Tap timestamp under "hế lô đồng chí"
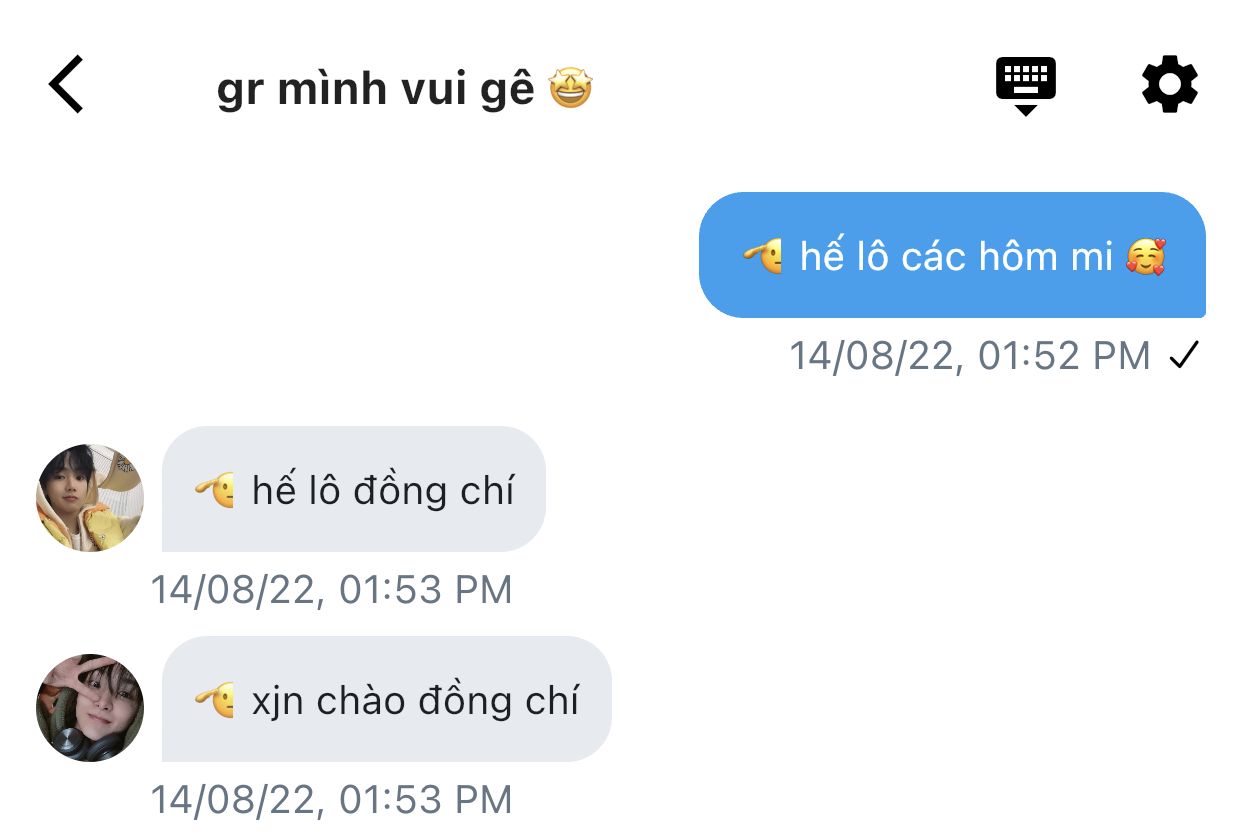Image resolution: width=1242 pixels, height=833 pixels. point(331,590)
